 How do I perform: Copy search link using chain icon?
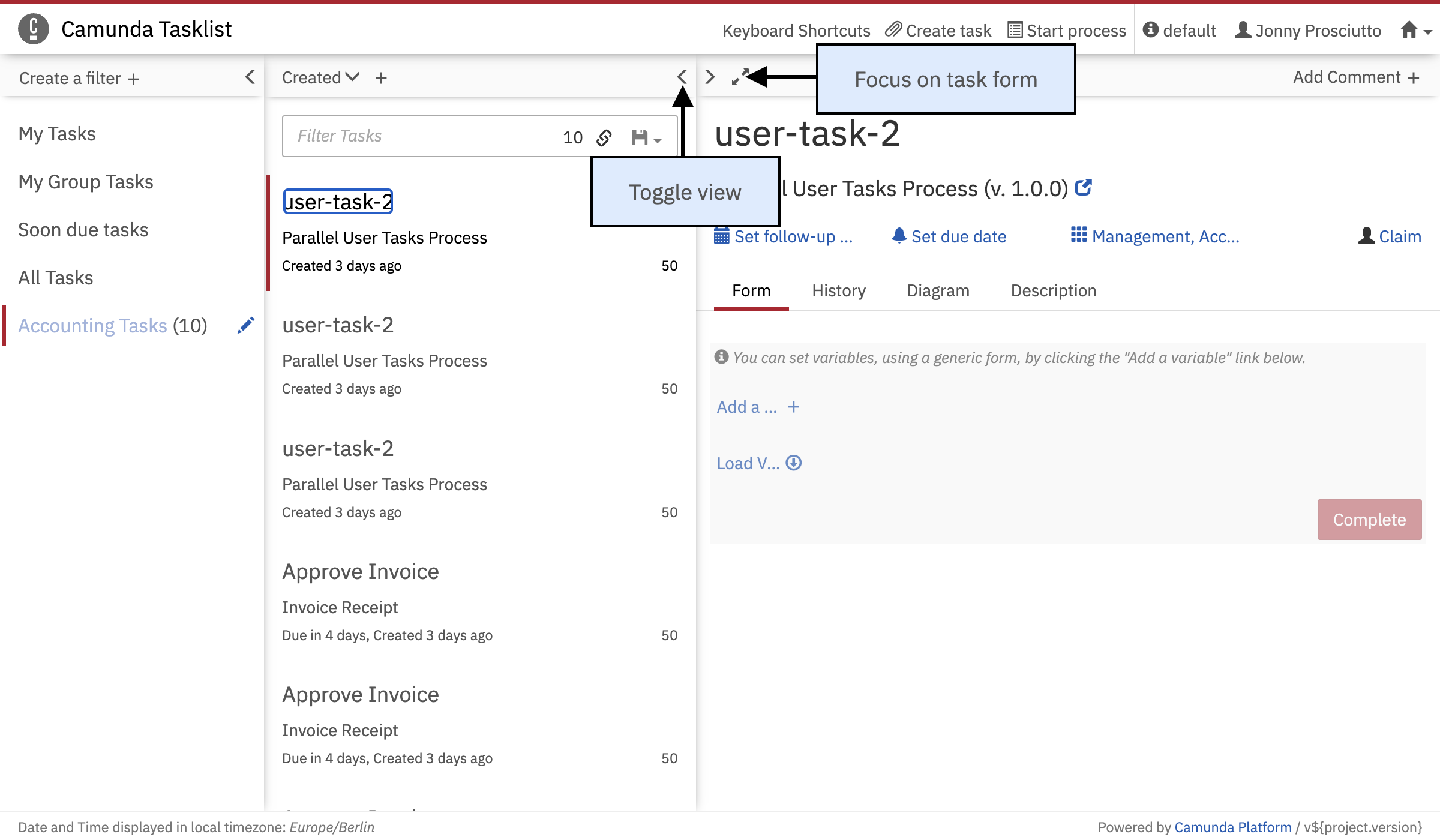click(604, 138)
